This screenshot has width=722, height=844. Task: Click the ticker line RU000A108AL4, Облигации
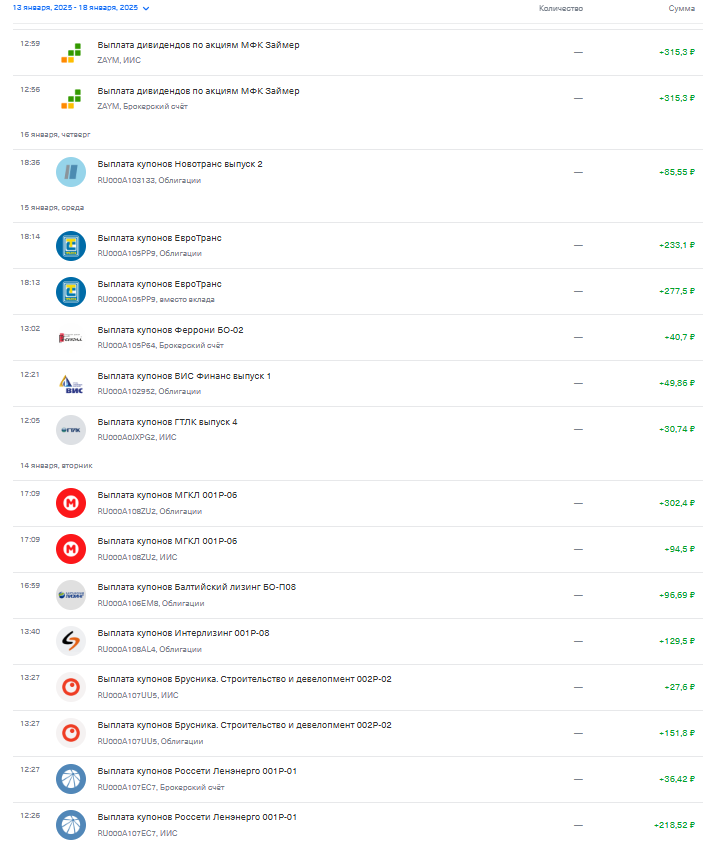pos(150,650)
